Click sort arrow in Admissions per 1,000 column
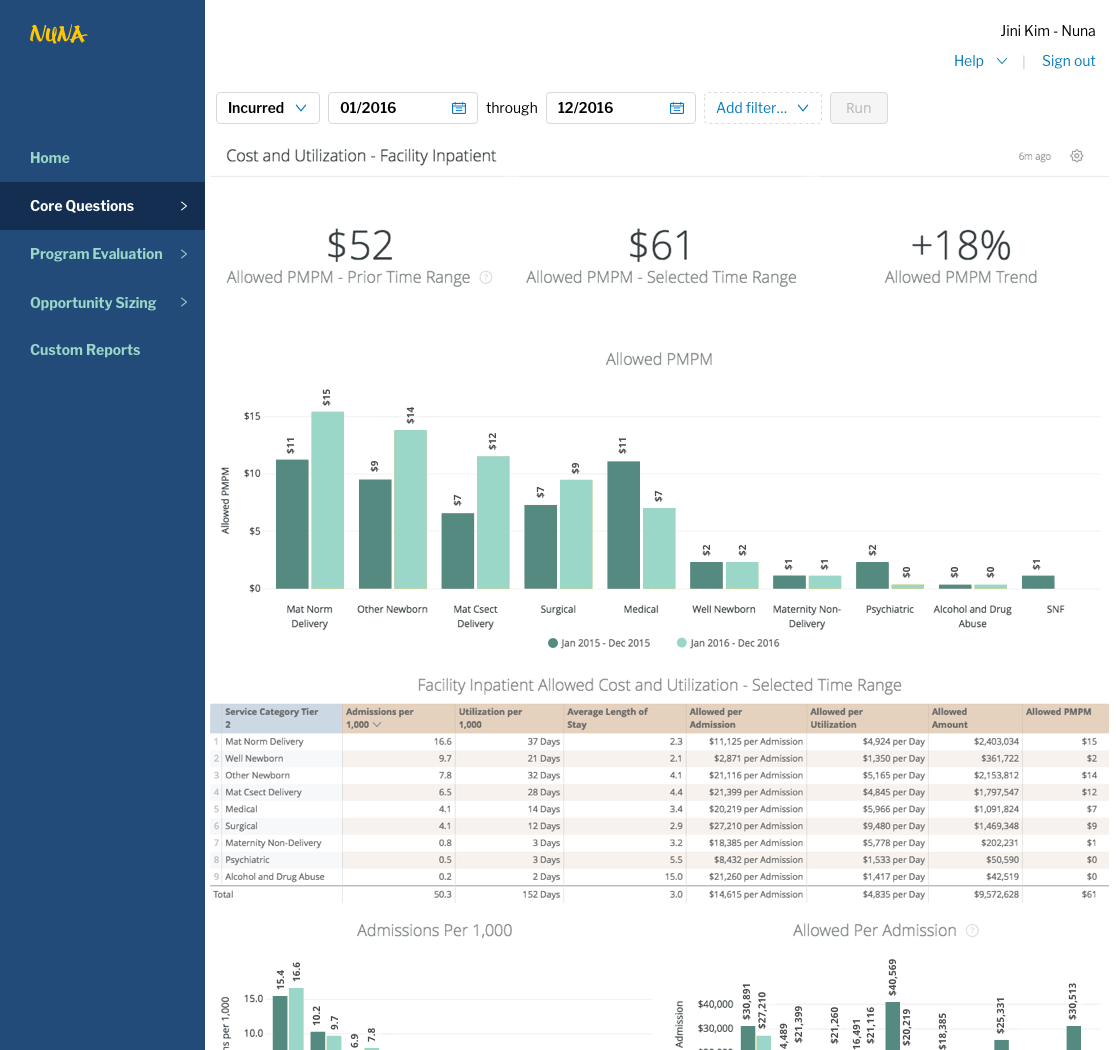Viewport: 1116px width, 1050px height. (377, 724)
